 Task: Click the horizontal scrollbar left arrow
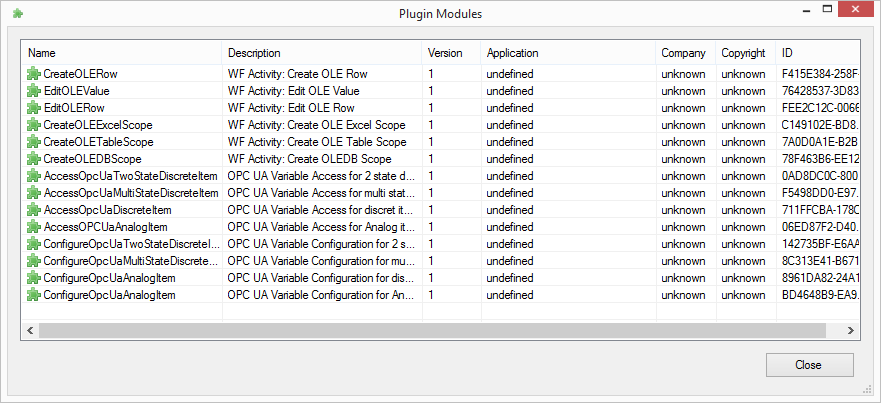coord(30,329)
